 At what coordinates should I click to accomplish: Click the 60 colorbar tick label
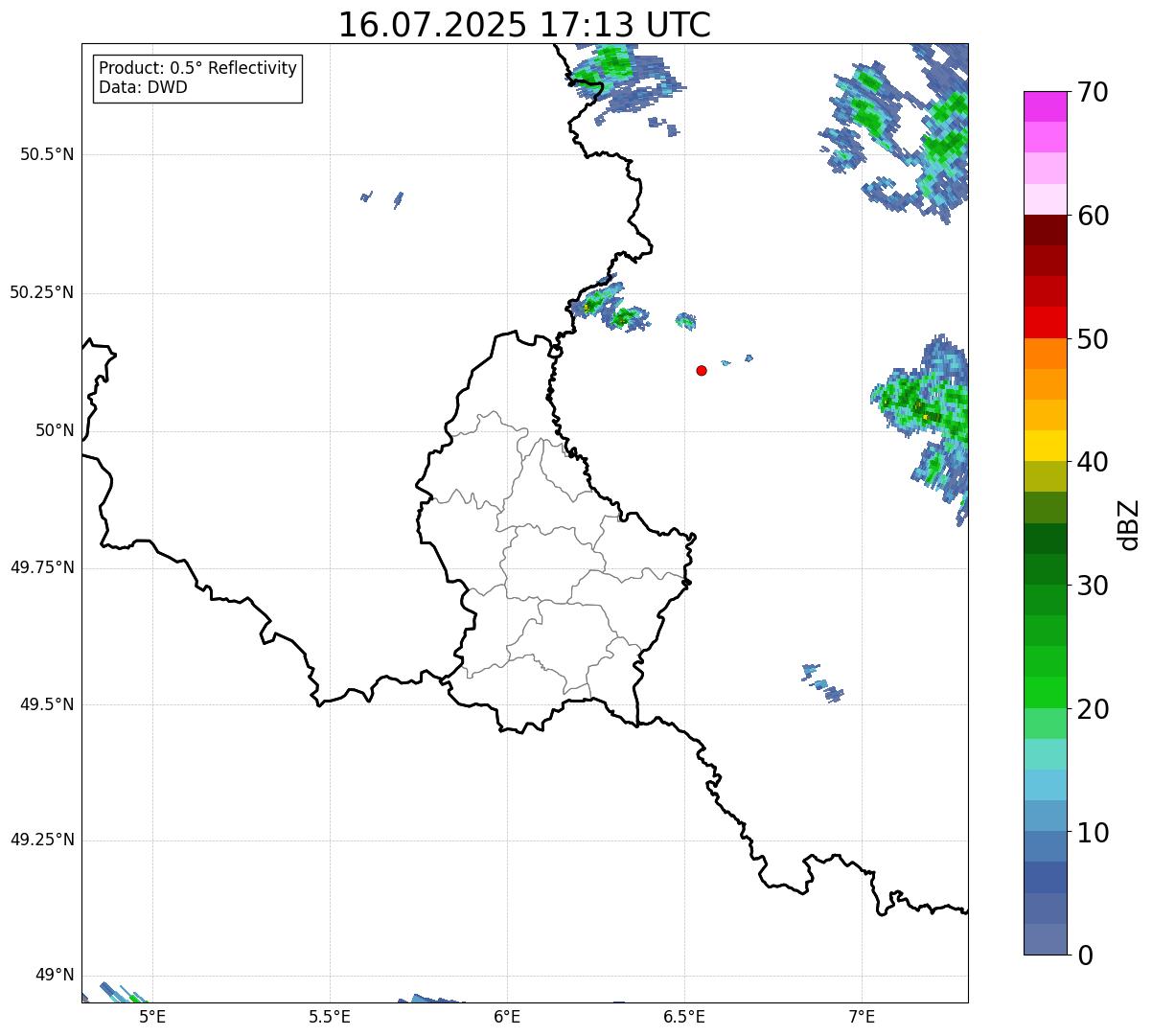1093,216
